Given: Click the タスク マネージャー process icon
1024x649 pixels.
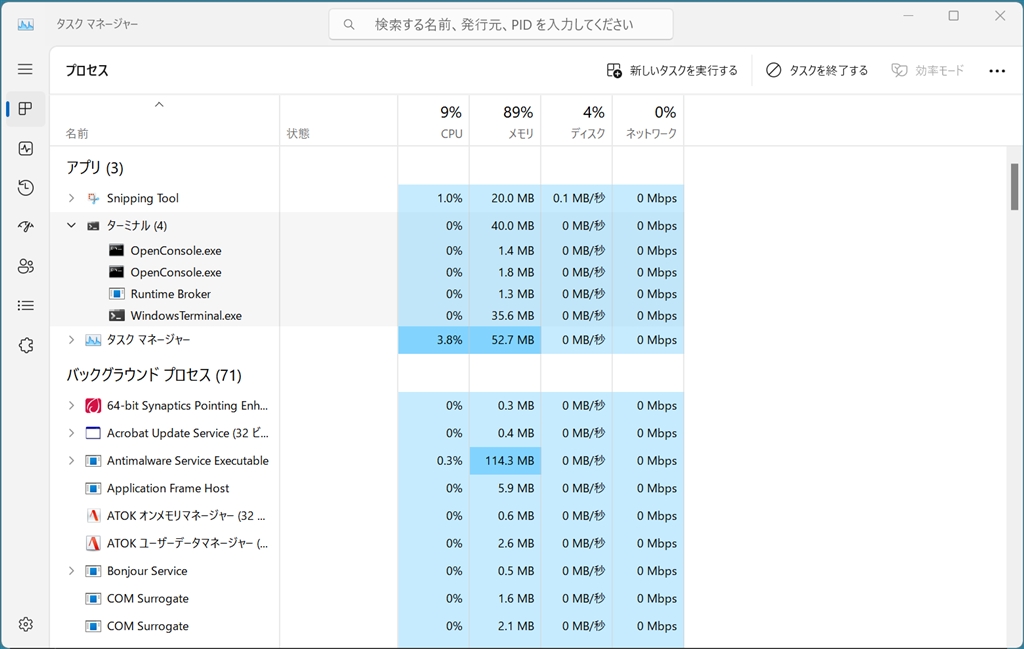Looking at the screenshot, I should coord(93,340).
